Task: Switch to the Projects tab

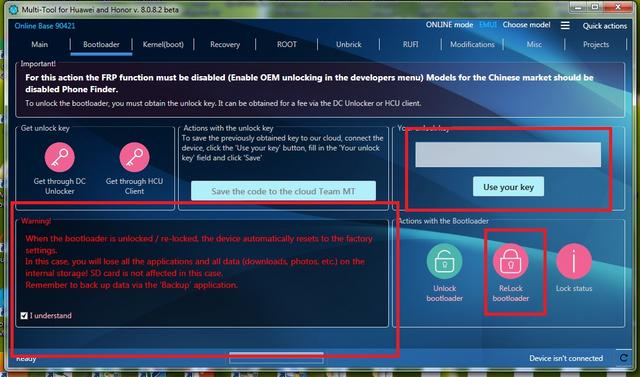Action: pos(596,44)
